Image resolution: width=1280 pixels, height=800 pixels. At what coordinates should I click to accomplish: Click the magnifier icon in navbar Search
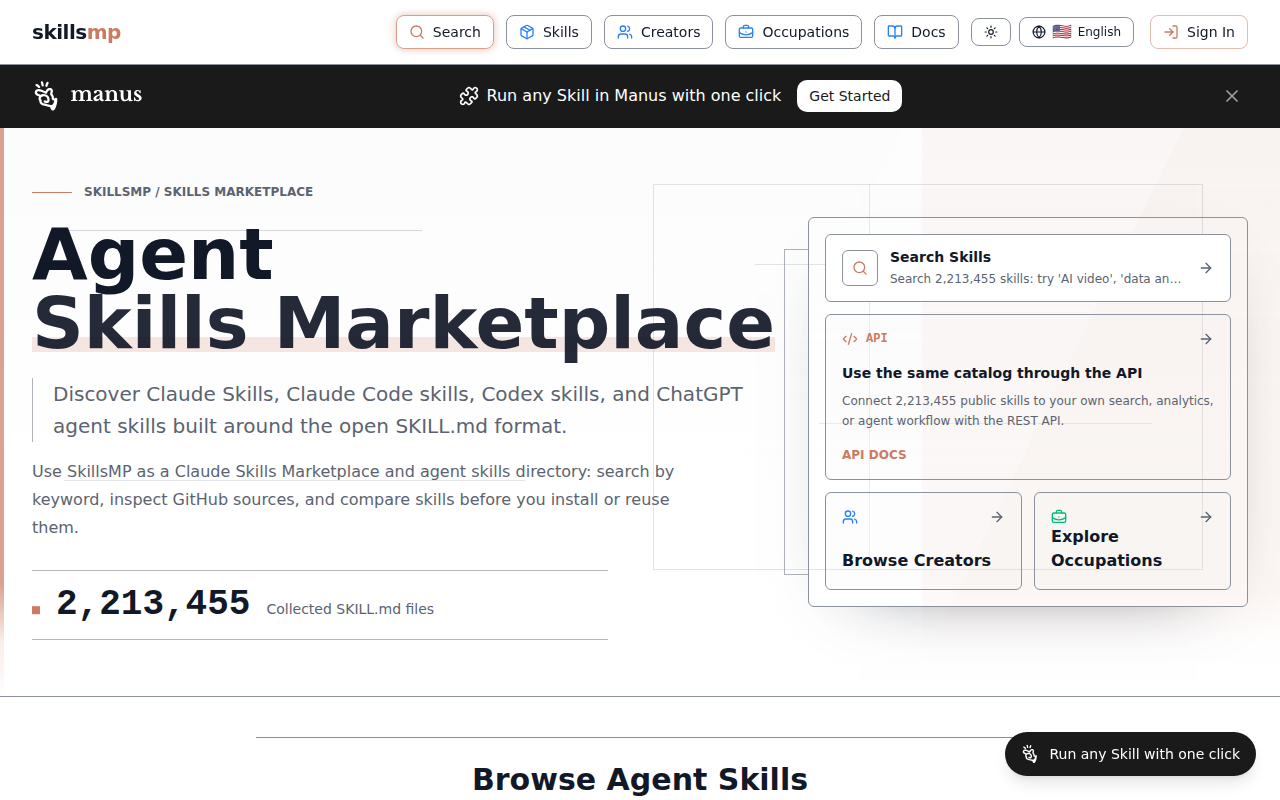(x=417, y=32)
